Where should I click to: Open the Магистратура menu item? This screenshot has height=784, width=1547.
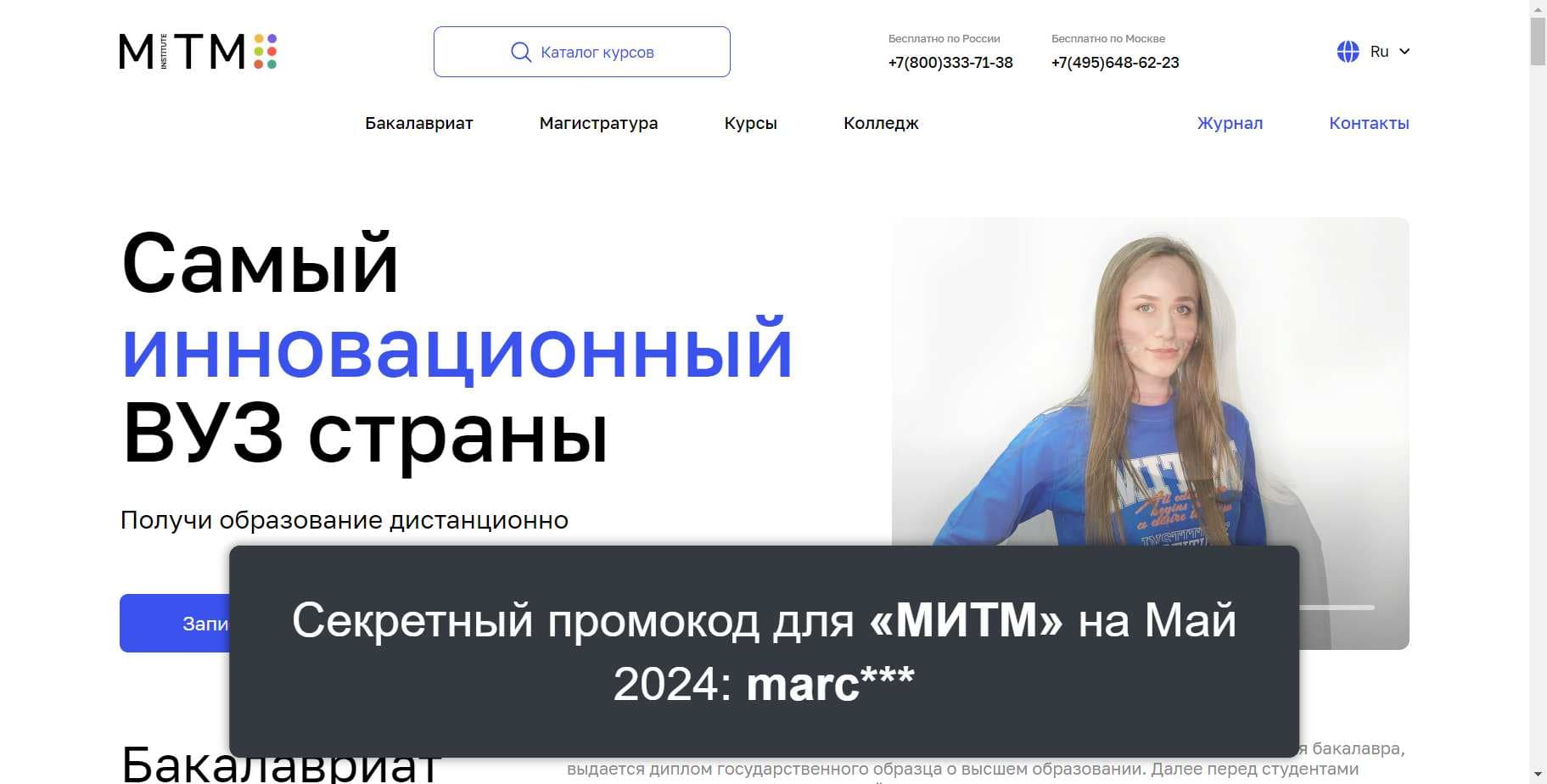click(598, 123)
